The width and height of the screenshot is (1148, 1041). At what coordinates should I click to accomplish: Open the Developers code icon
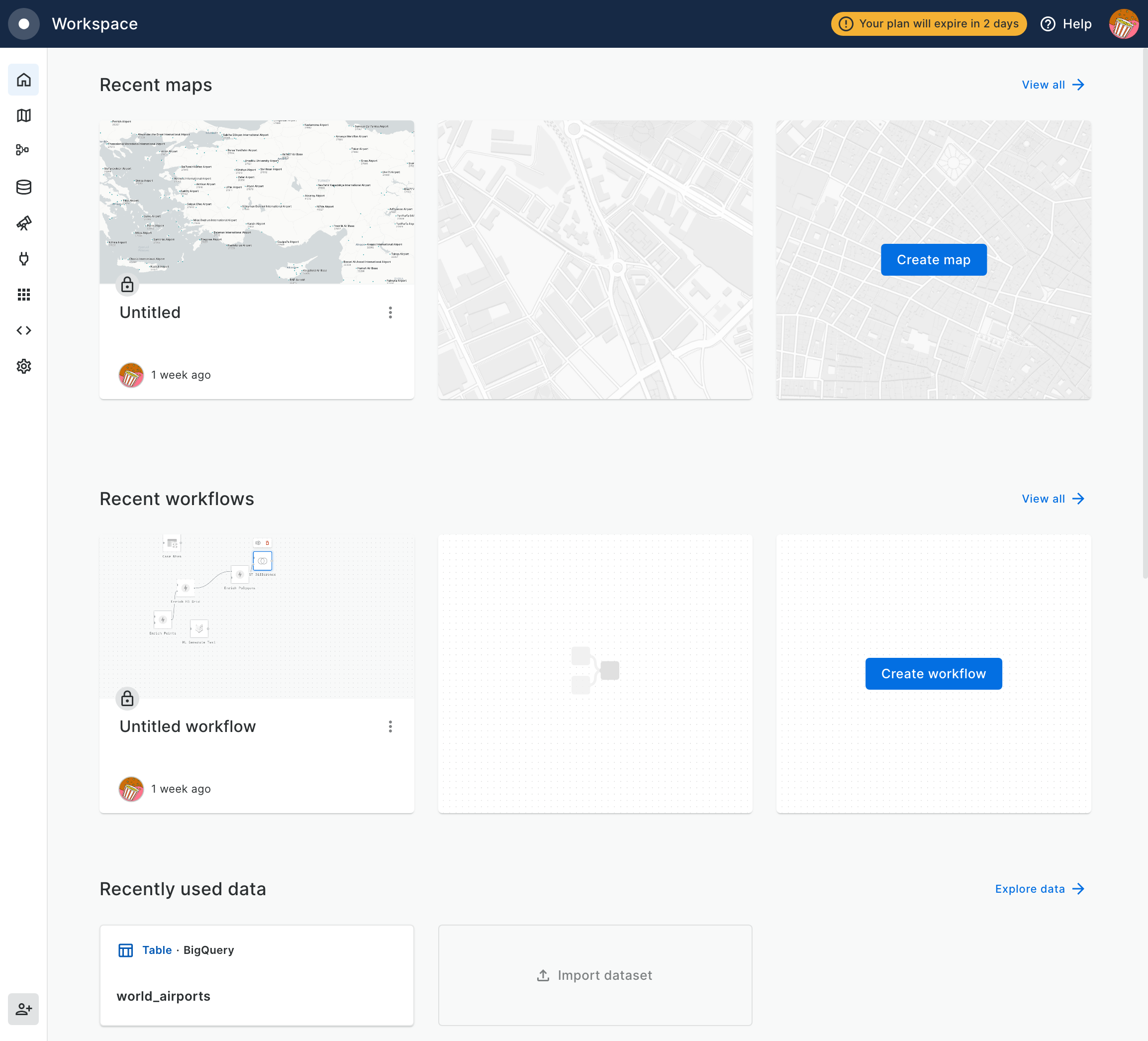(23, 330)
